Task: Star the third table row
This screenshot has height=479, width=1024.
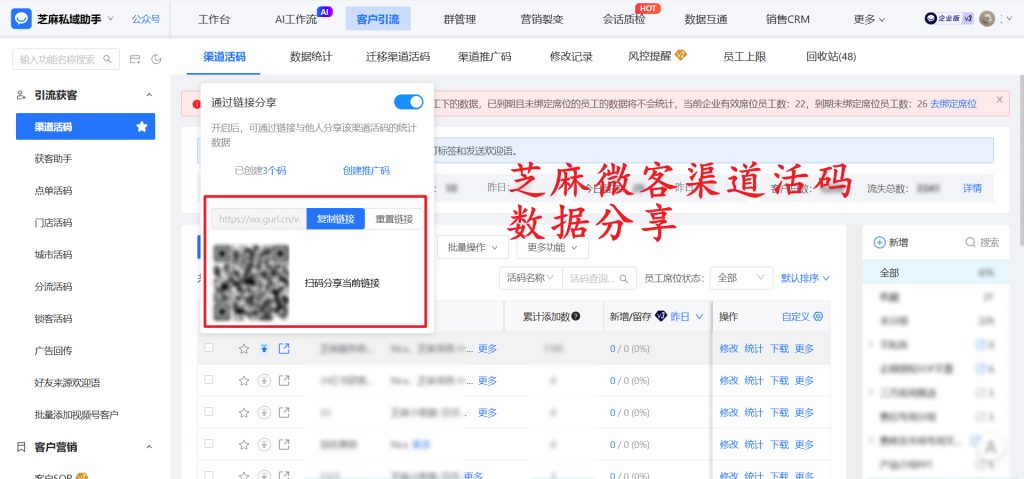Action: tap(244, 412)
